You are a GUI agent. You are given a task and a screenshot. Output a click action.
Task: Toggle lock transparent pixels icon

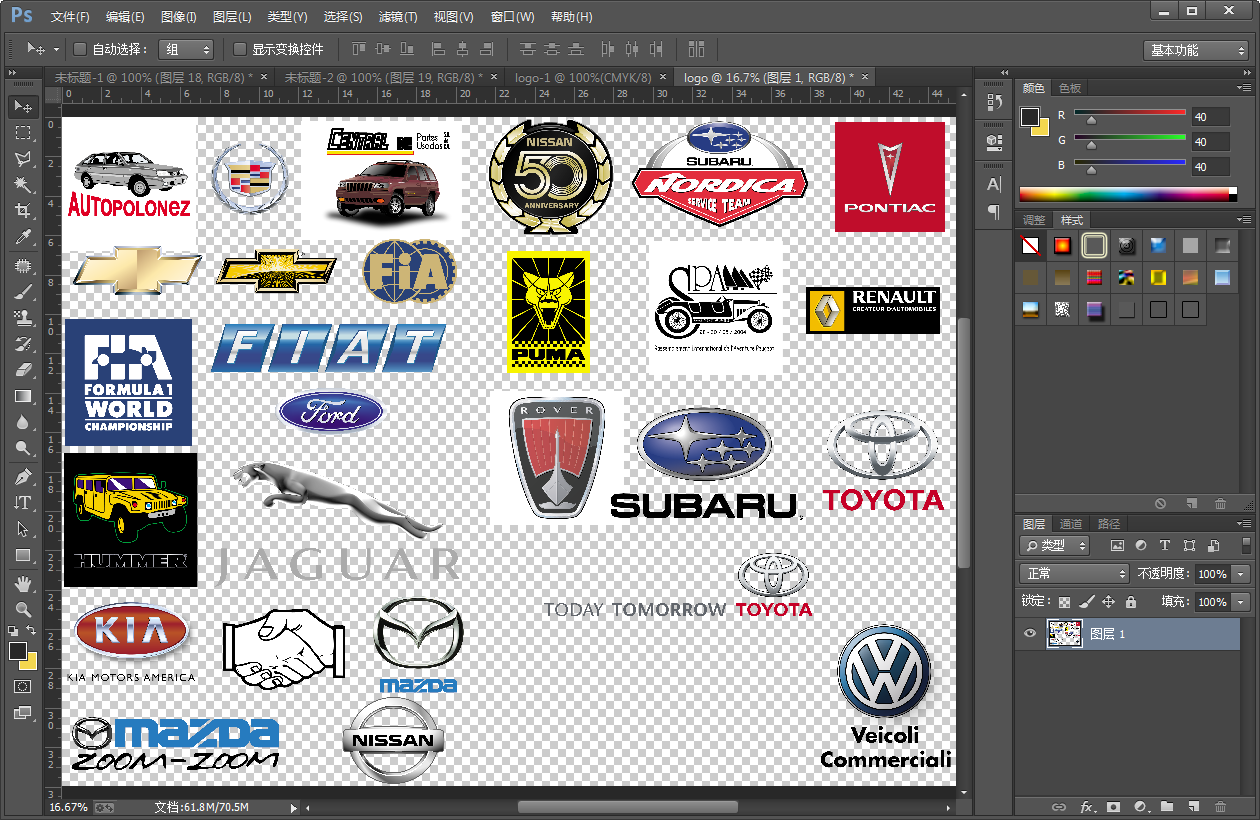tap(1064, 603)
